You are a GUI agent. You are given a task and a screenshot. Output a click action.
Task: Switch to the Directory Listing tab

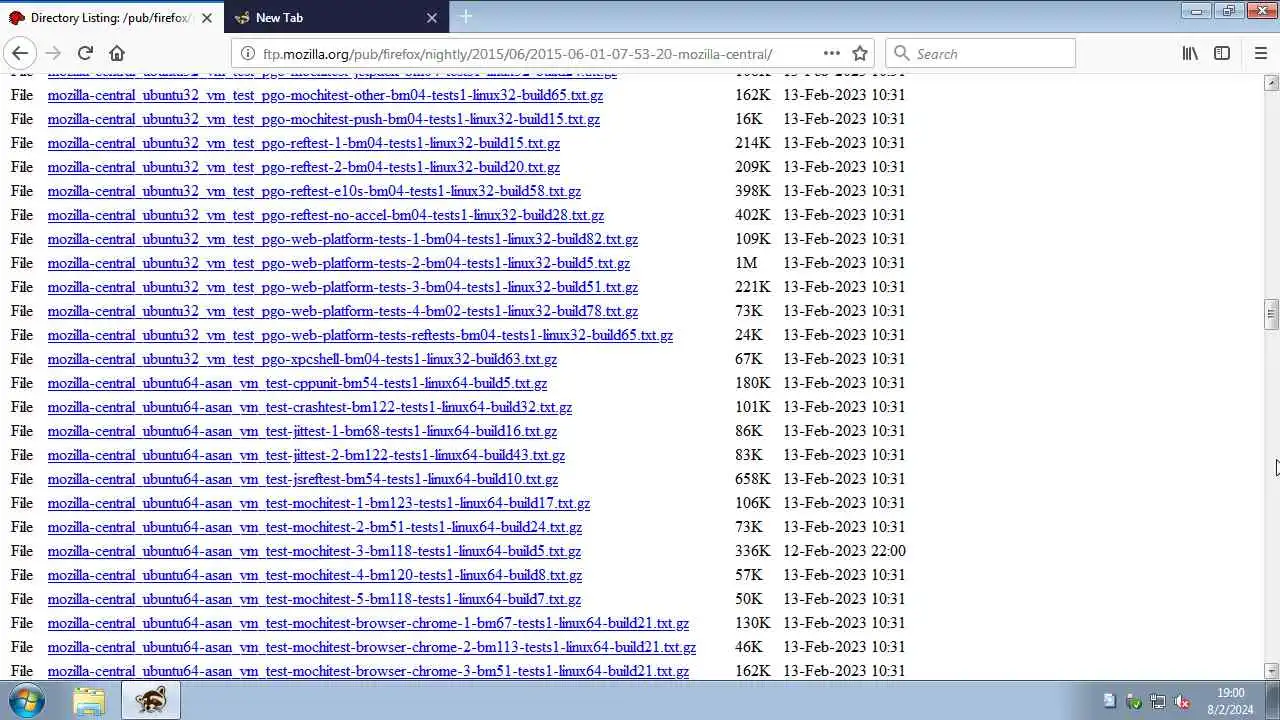(x=110, y=18)
